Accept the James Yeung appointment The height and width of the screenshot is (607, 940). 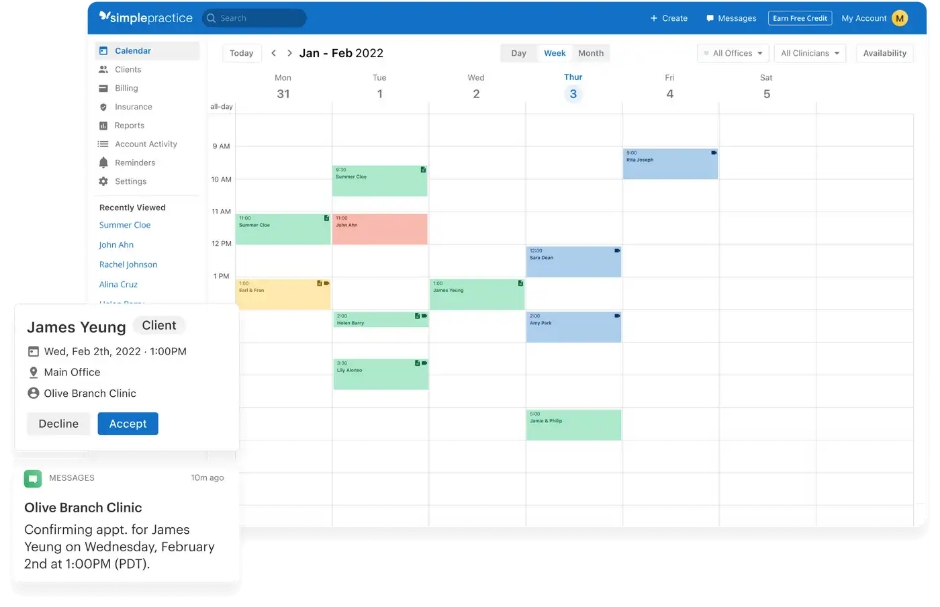click(128, 424)
